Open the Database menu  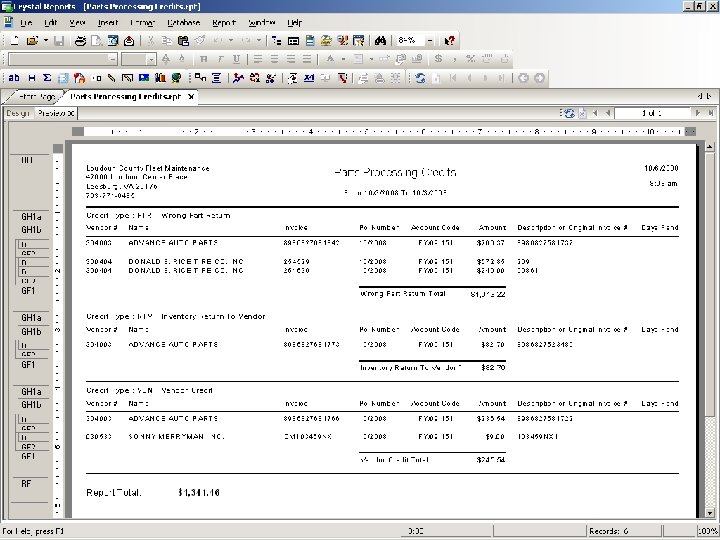(184, 22)
